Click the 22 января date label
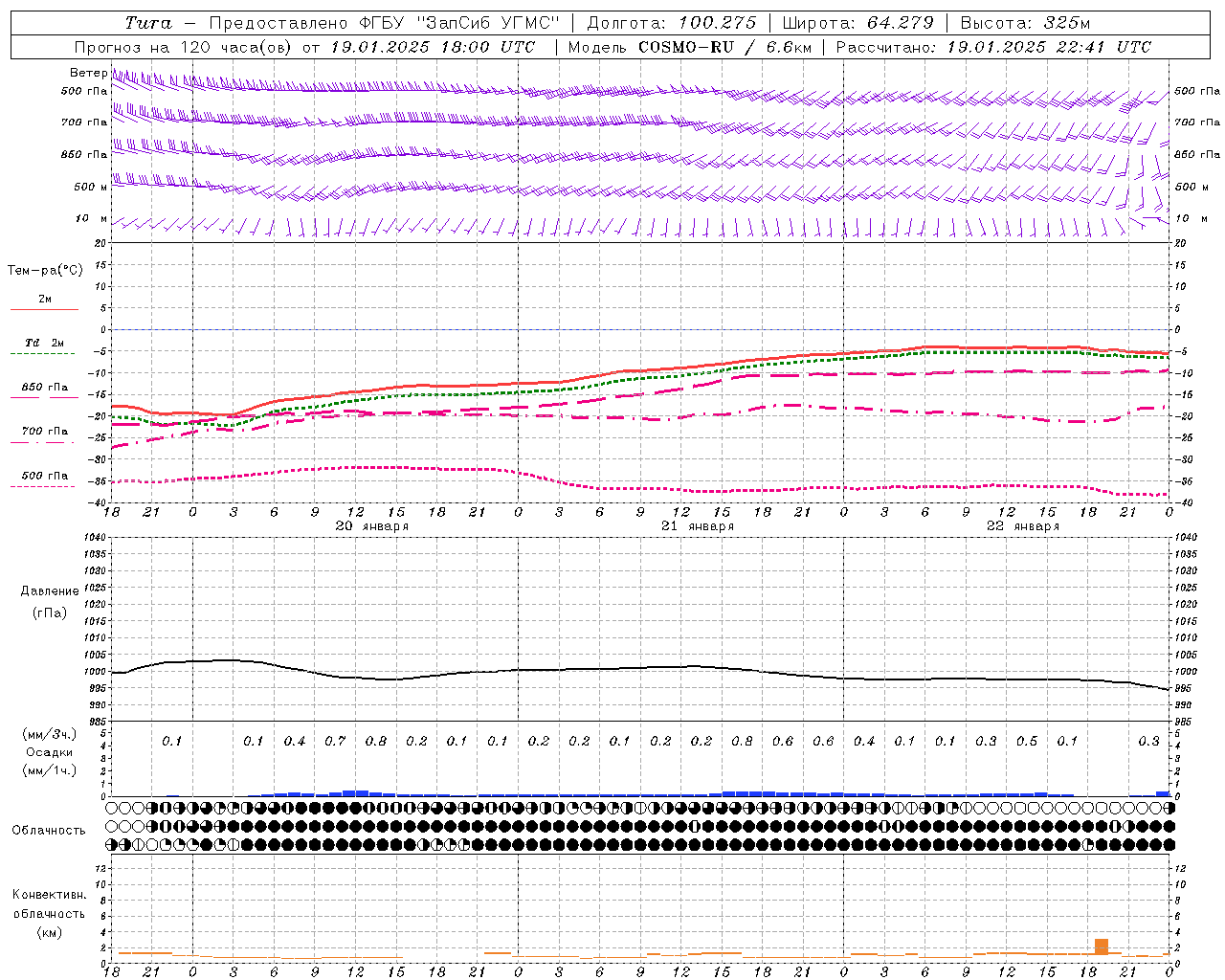Viewport: 1225px width, 980px height. pyautogui.click(x=1023, y=526)
